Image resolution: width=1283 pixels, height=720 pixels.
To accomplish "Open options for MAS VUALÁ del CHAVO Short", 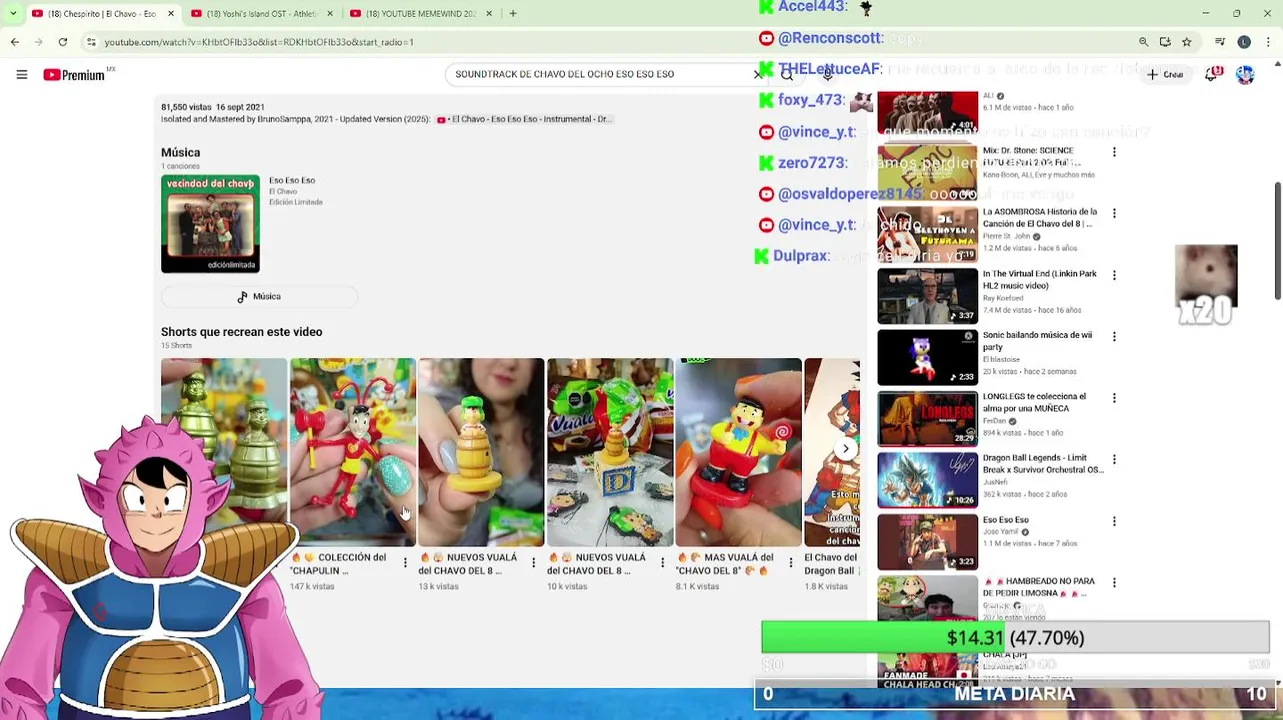I will coord(791,563).
